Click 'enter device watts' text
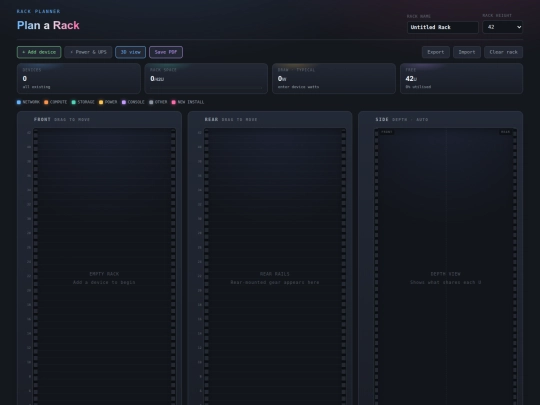 (x=298, y=87)
